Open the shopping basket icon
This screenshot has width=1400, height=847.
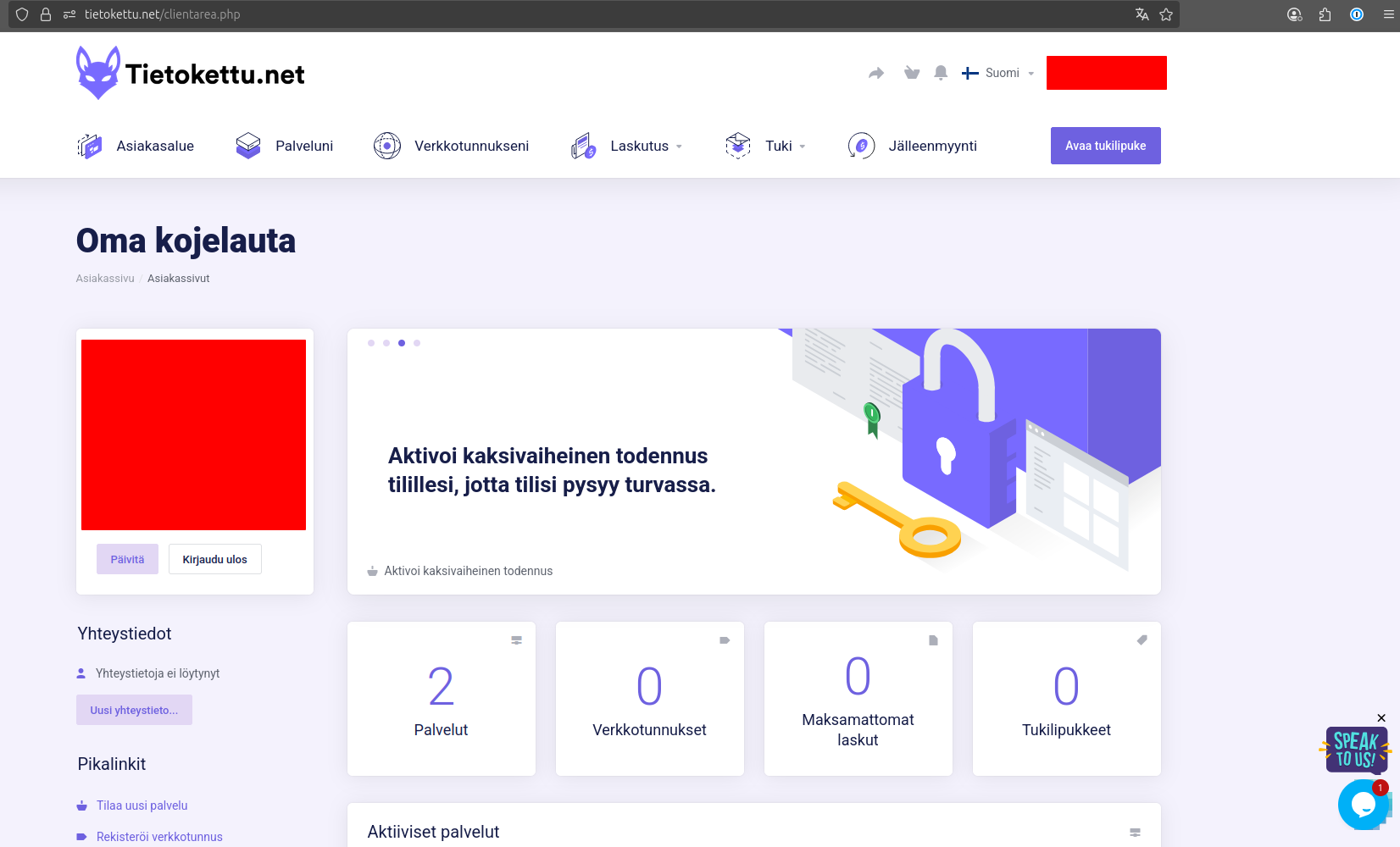pos(912,74)
